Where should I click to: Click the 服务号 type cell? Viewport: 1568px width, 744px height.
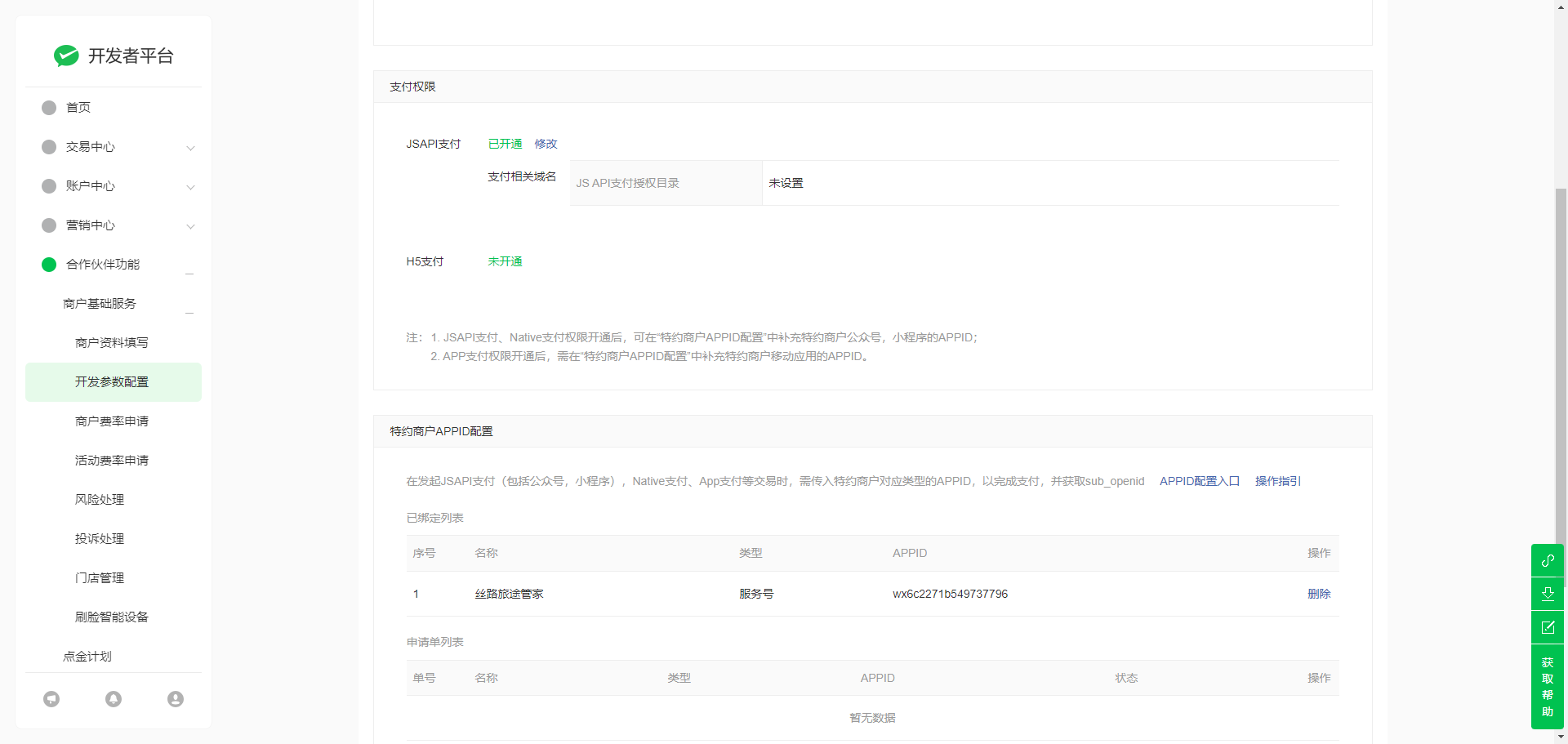point(756,594)
